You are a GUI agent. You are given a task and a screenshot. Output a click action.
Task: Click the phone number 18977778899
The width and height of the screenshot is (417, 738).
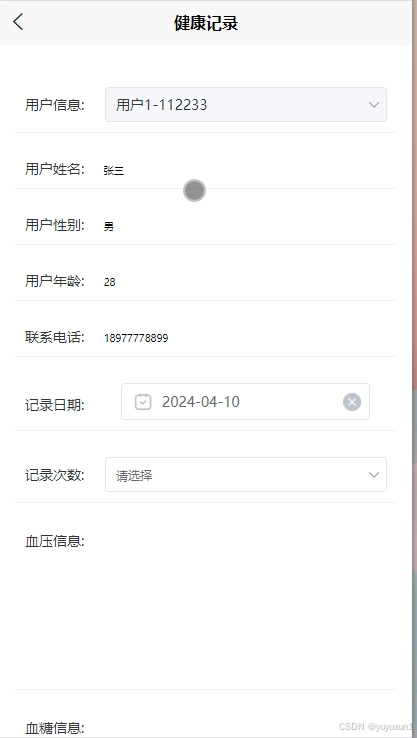click(x=136, y=338)
